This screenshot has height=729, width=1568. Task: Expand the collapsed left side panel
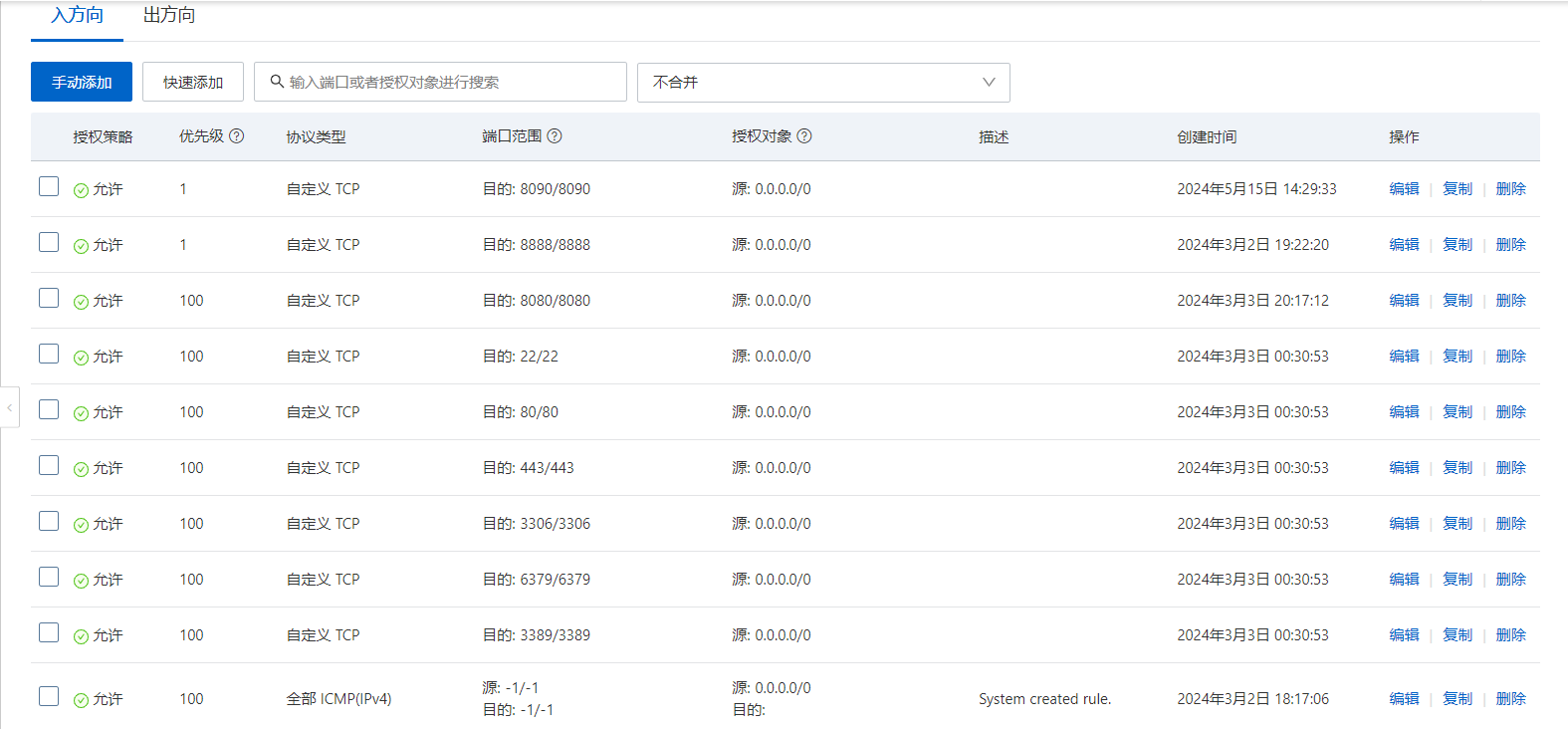coord(9,407)
